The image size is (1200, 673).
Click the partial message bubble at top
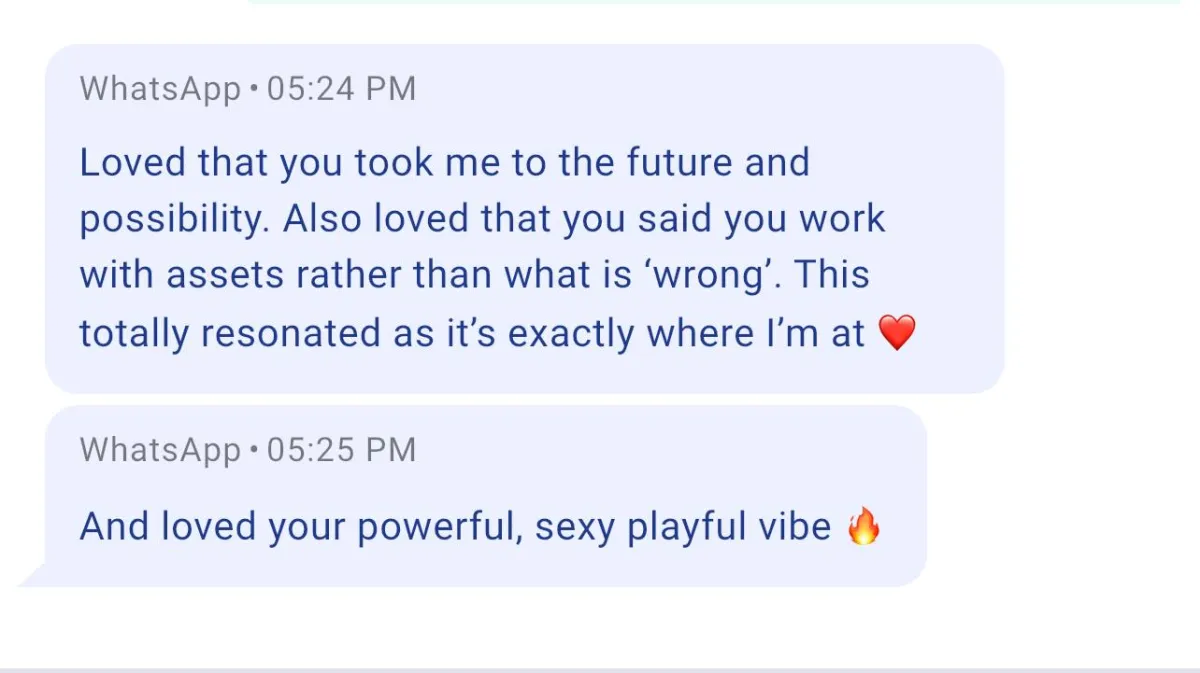click(715, 2)
